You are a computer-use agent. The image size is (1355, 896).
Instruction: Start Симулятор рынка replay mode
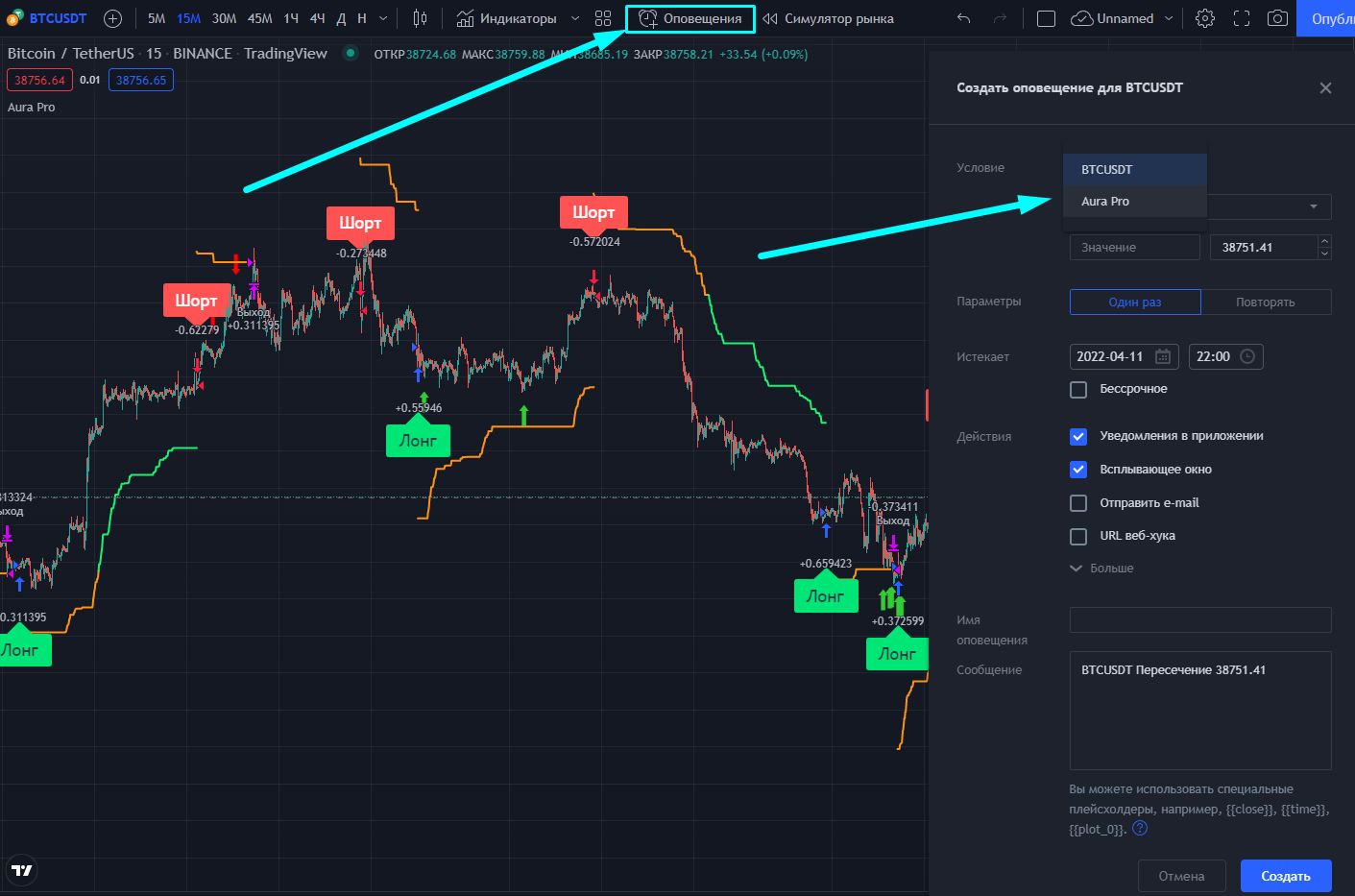pyautogui.click(x=828, y=18)
